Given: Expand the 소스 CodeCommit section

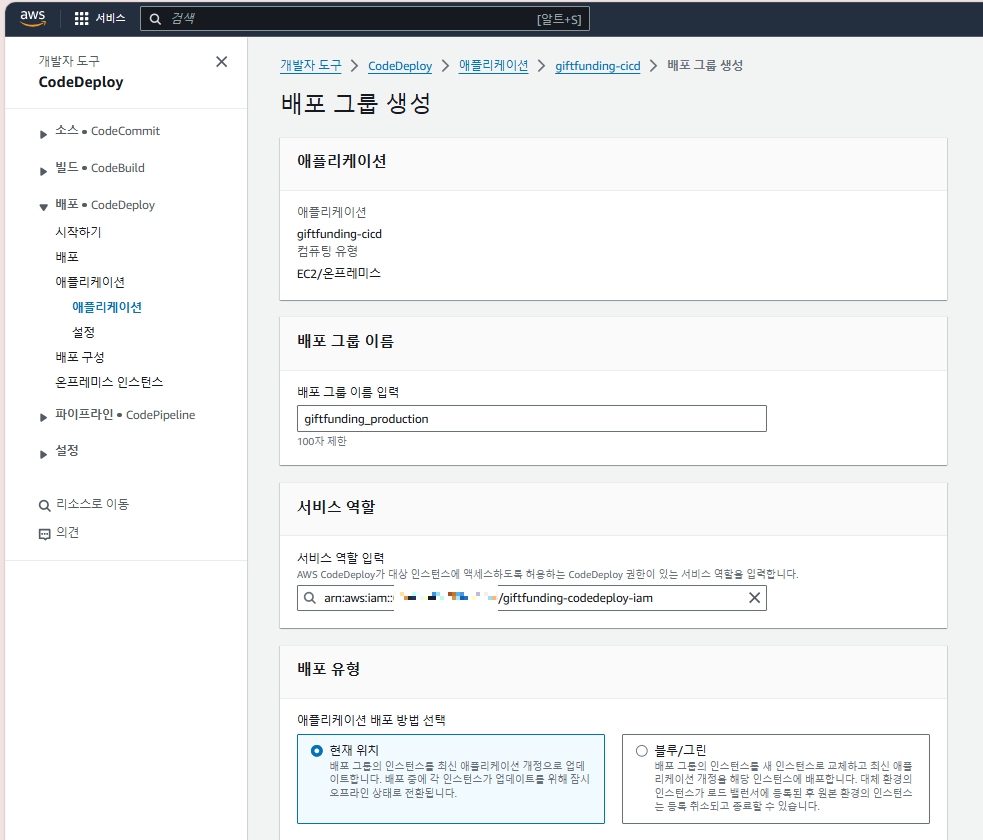Looking at the screenshot, I should point(43,134).
